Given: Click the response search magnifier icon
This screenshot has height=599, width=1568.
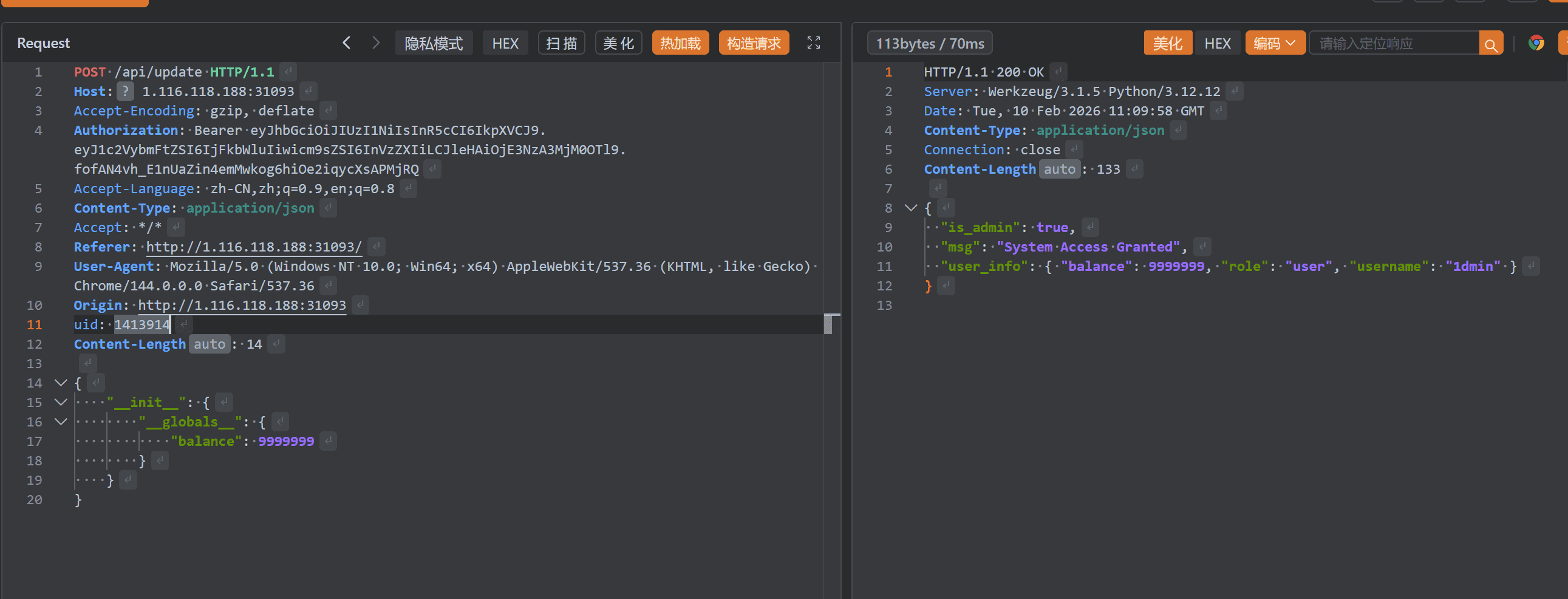Looking at the screenshot, I should (x=1491, y=44).
